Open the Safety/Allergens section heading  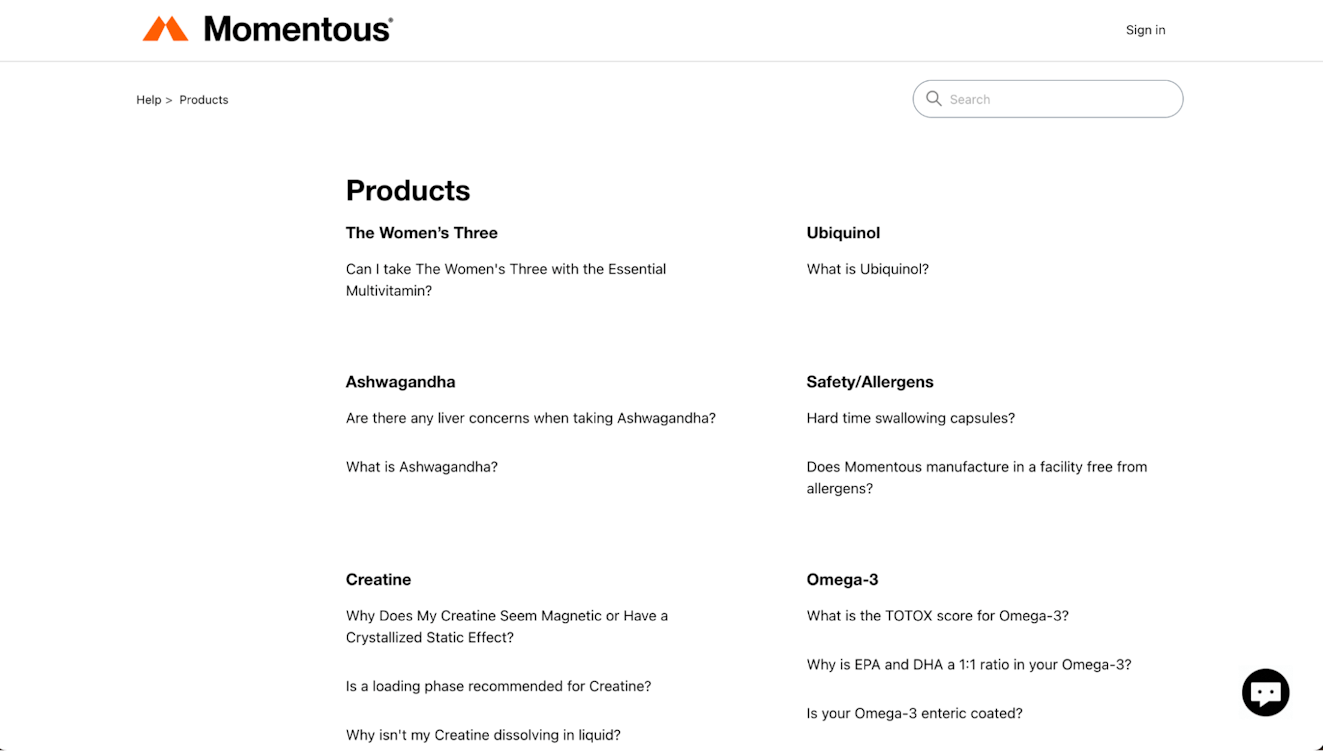point(869,382)
